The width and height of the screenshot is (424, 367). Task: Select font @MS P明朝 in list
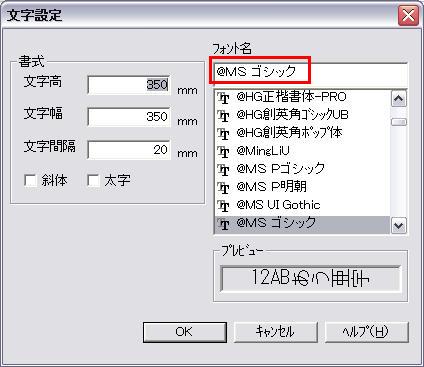tap(303, 187)
